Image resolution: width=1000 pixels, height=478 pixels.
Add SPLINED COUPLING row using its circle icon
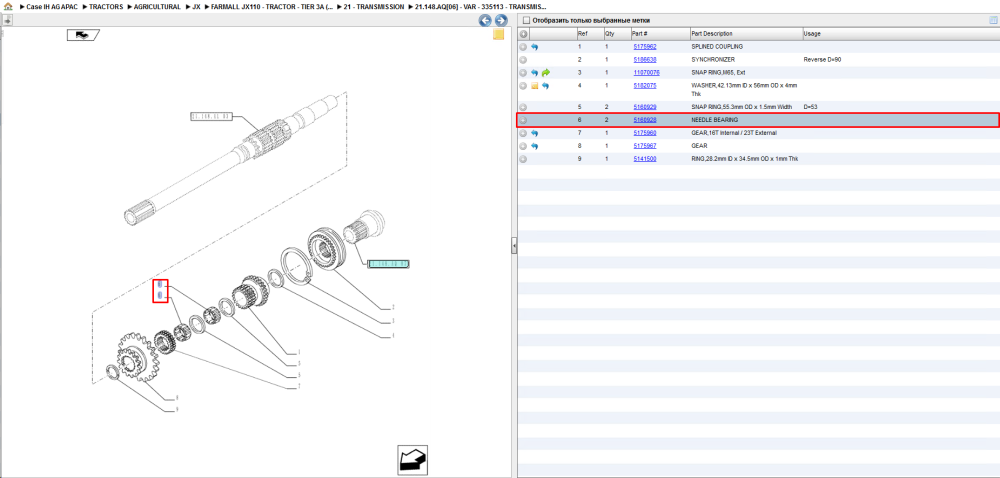click(x=523, y=47)
